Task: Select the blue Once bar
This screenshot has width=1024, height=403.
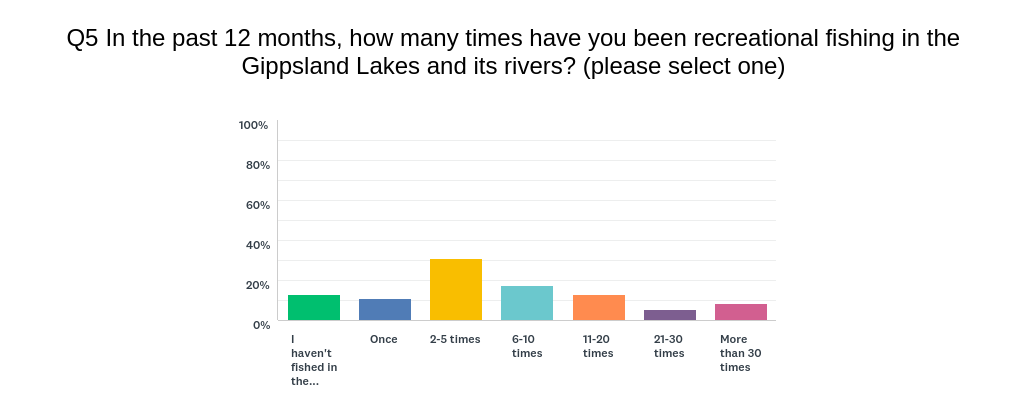Action: click(x=385, y=310)
